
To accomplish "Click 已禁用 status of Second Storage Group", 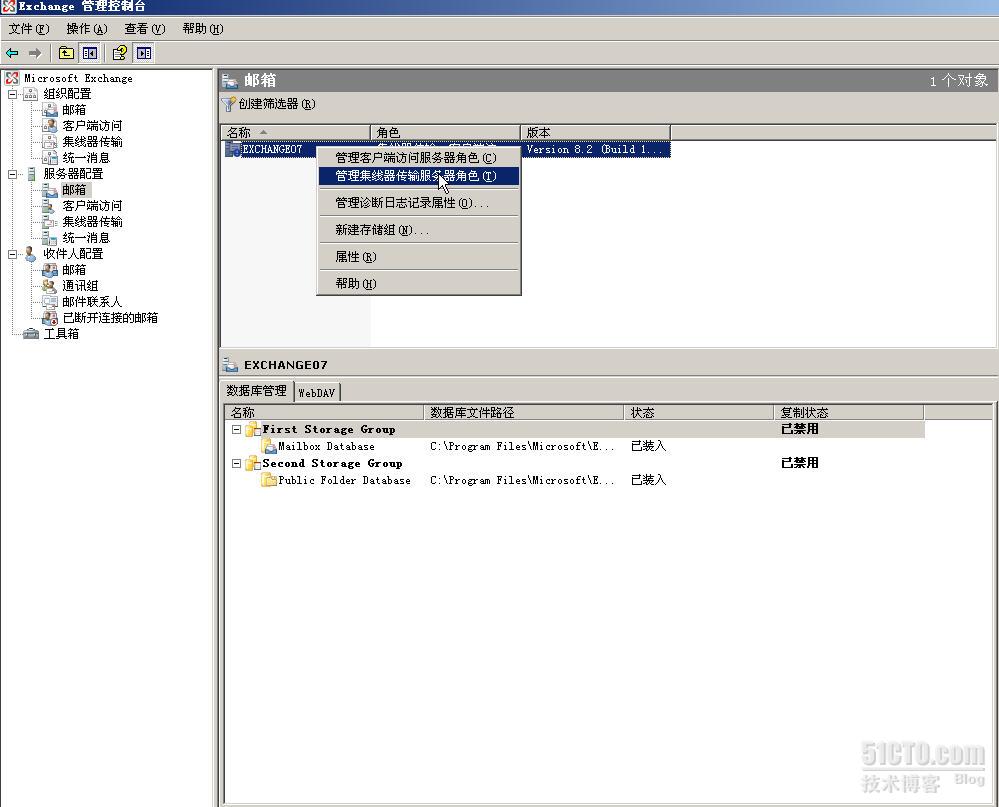I will point(800,463).
